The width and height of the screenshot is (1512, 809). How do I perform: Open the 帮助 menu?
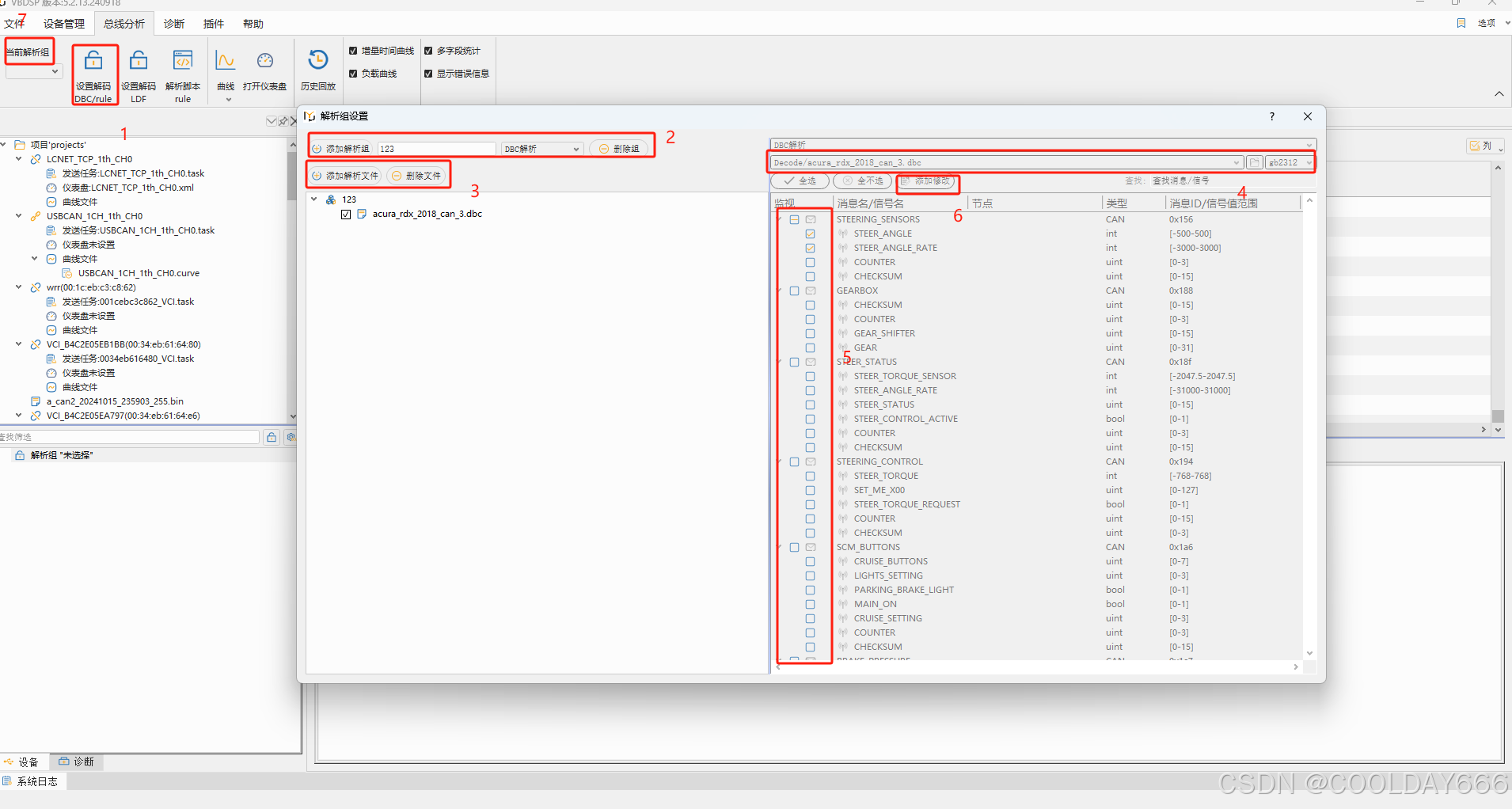253,24
